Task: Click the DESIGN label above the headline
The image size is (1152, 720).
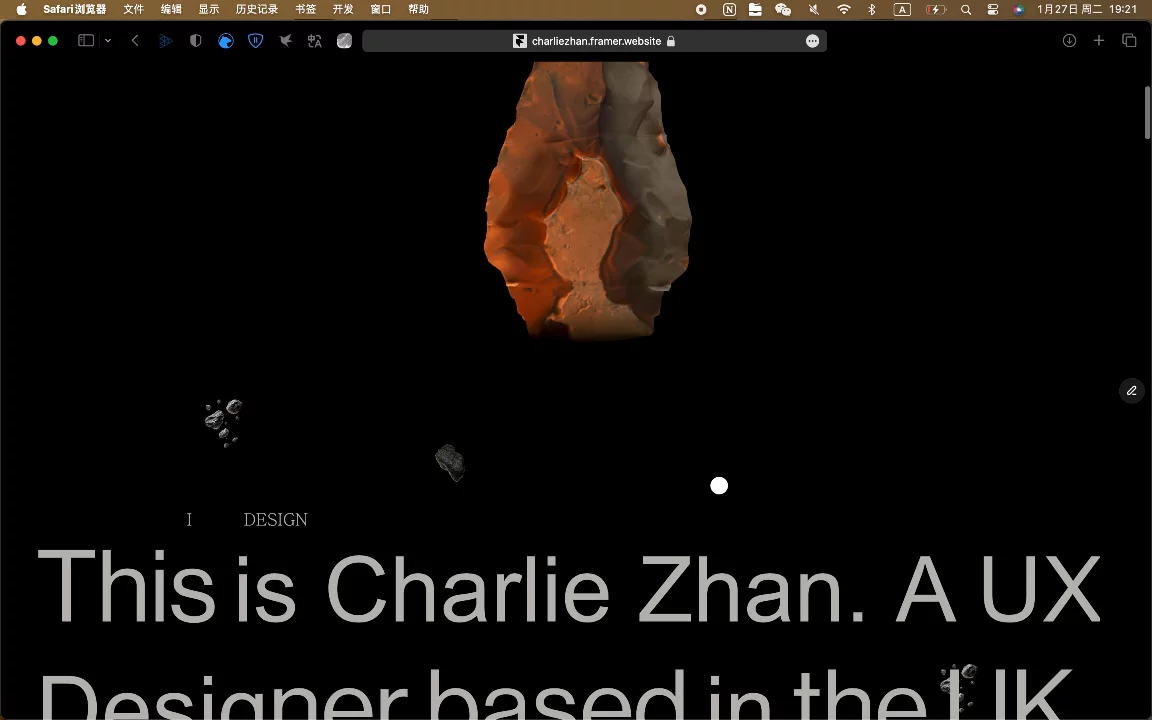Action: tap(276, 519)
